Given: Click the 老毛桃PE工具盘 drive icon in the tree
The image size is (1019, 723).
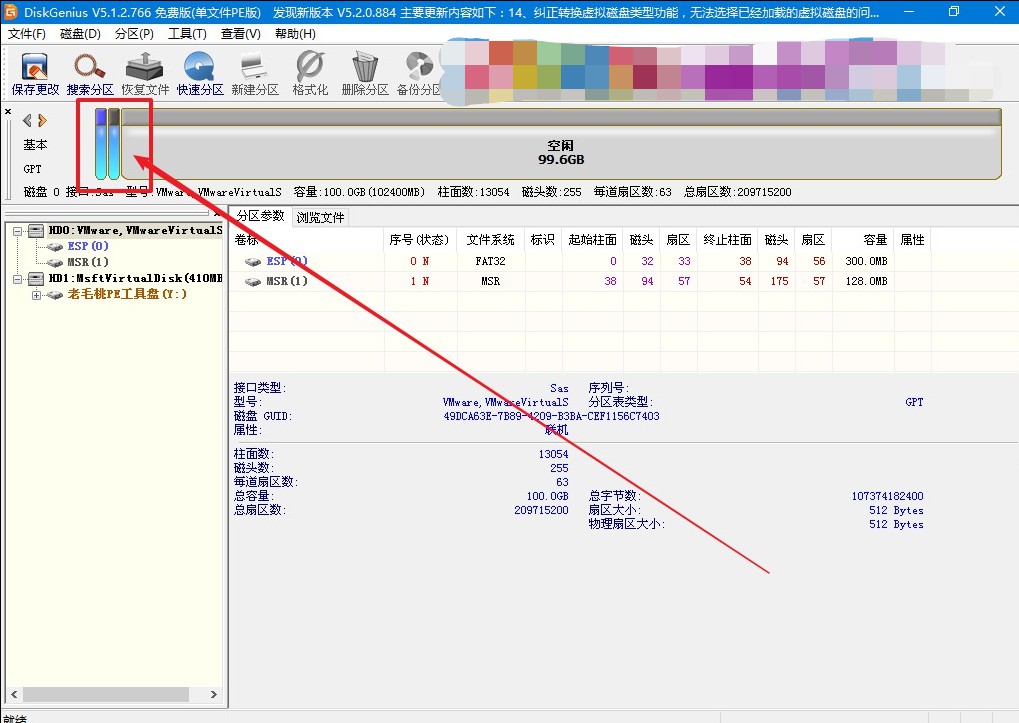Looking at the screenshot, I should pos(56,294).
